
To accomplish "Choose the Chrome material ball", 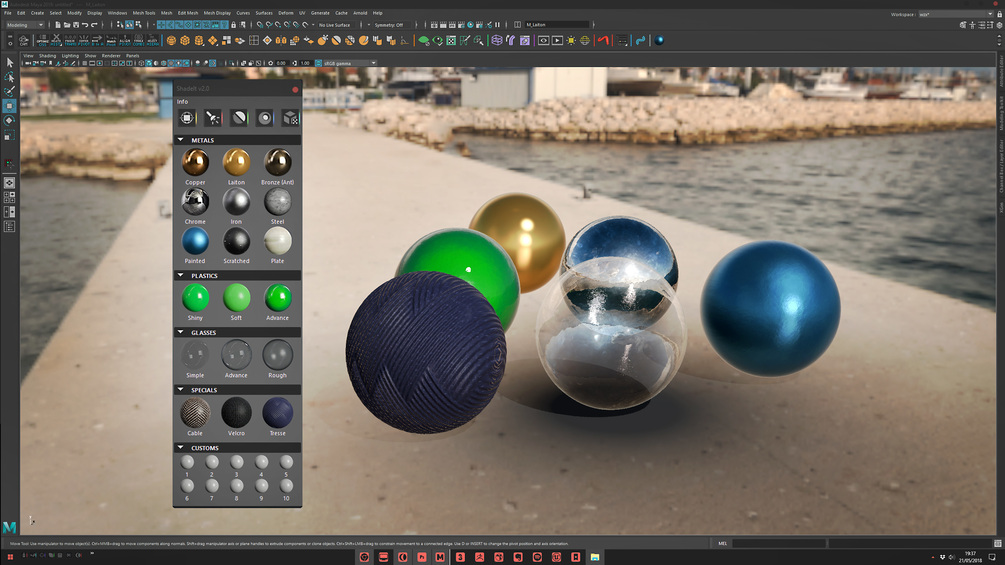I will coord(195,202).
